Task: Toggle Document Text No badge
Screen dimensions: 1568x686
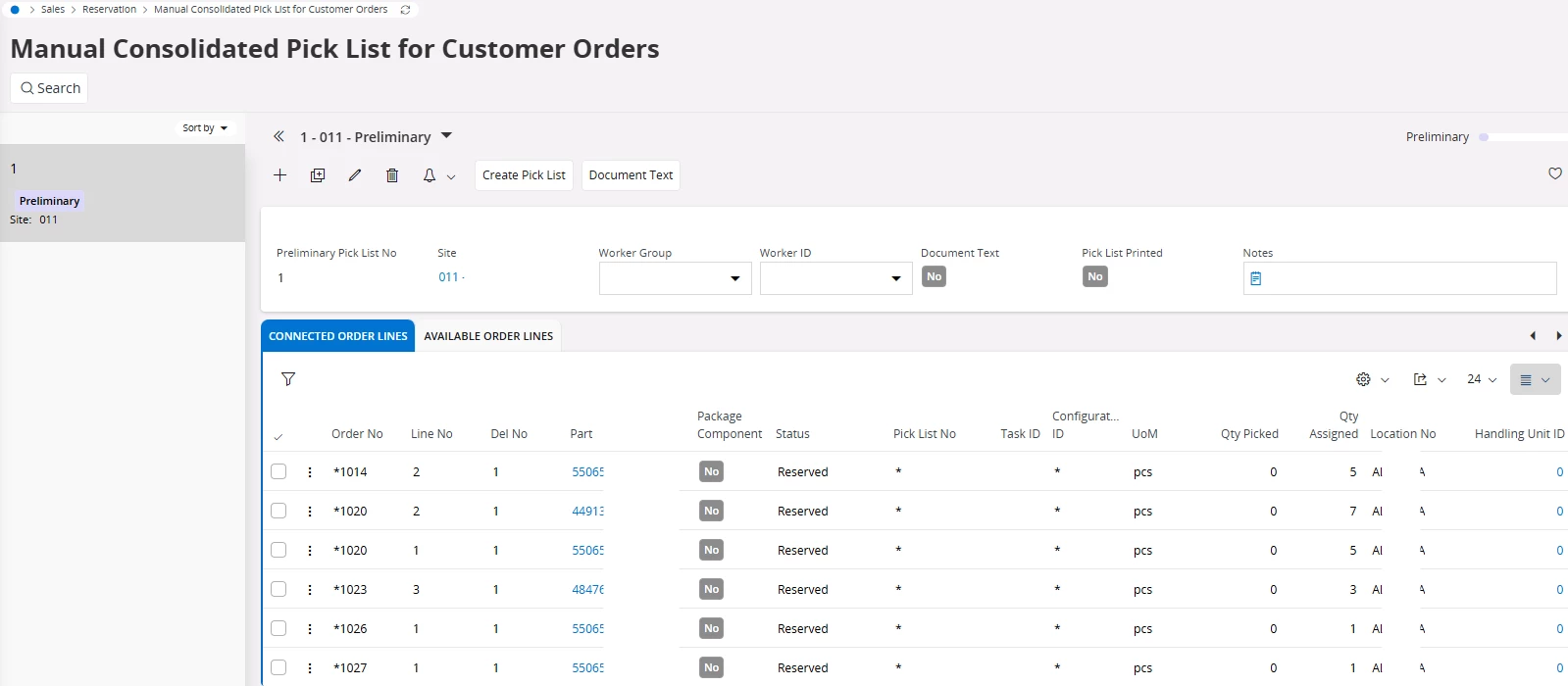Action: [935, 277]
